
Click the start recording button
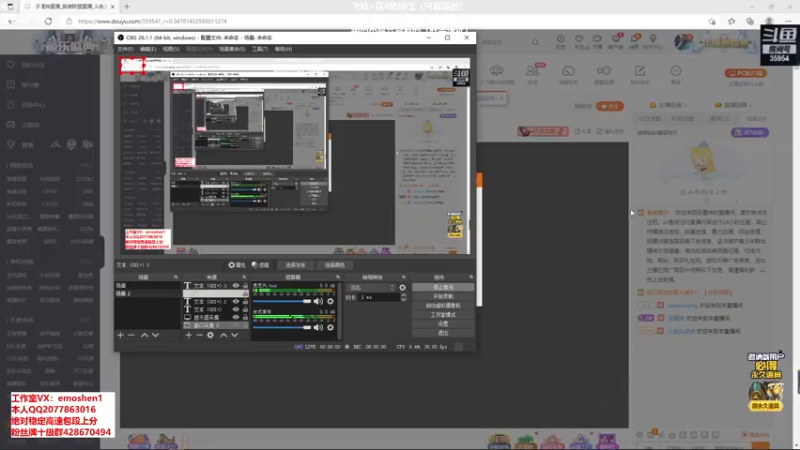(x=443, y=296)
